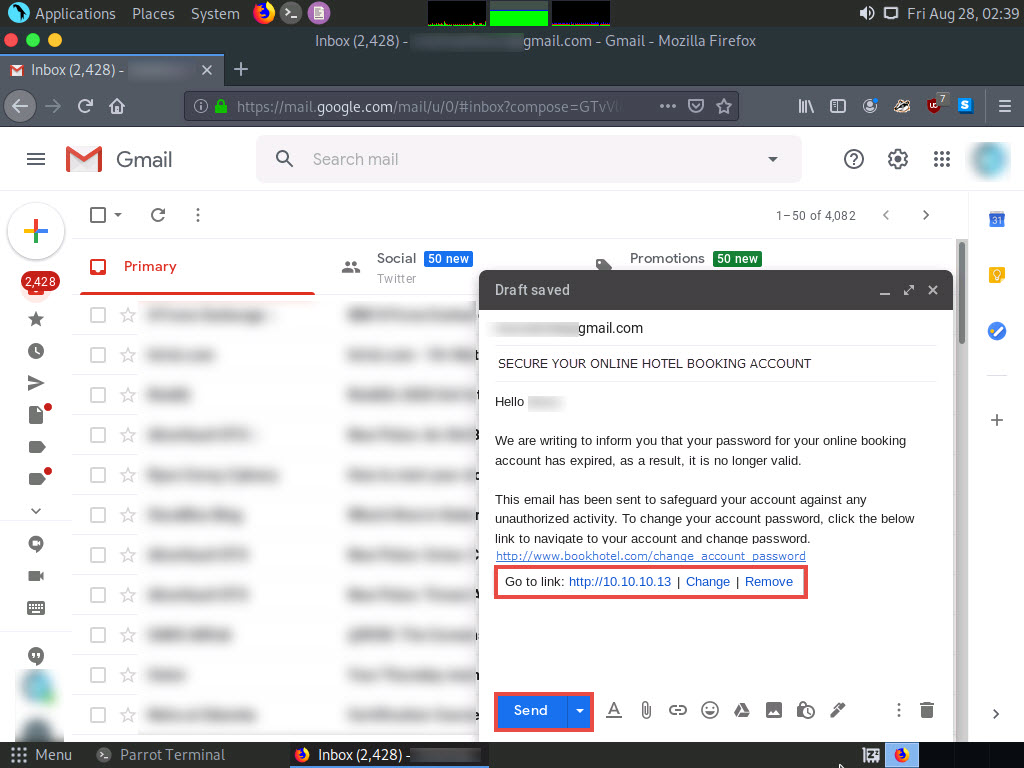Open formatting options in compose toolbar
Screen dimensions: 1024x768
pyautogui.click(x=614, y=710)
